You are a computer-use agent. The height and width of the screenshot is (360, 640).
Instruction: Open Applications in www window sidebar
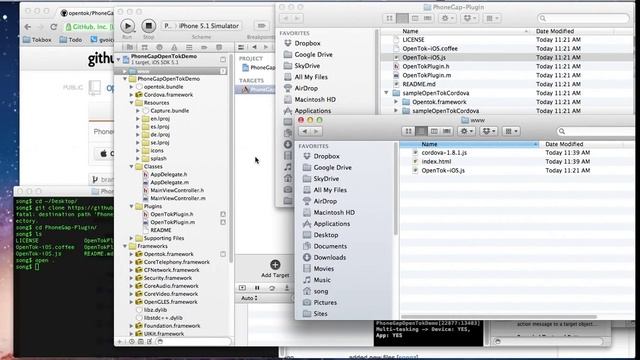[x=331, y=224]
